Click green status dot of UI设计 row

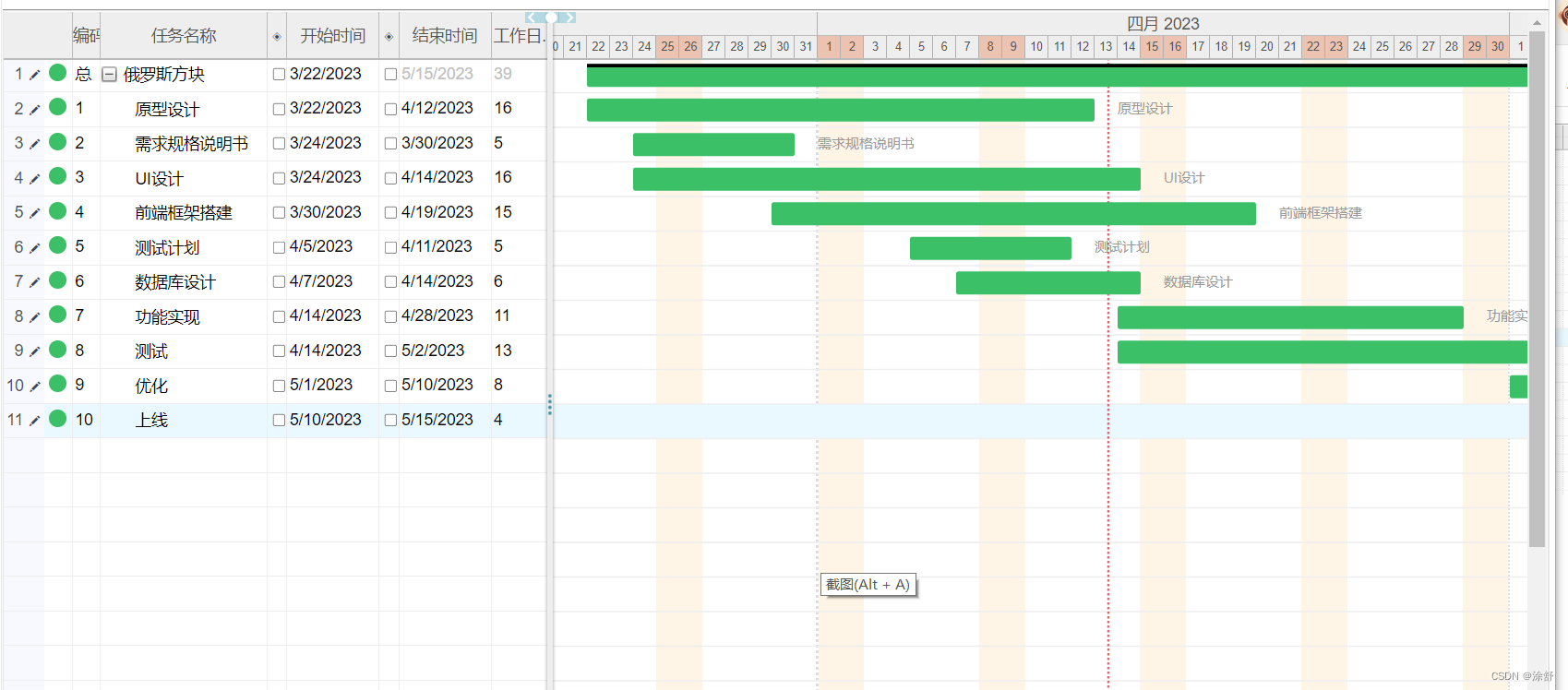(57, 176)
